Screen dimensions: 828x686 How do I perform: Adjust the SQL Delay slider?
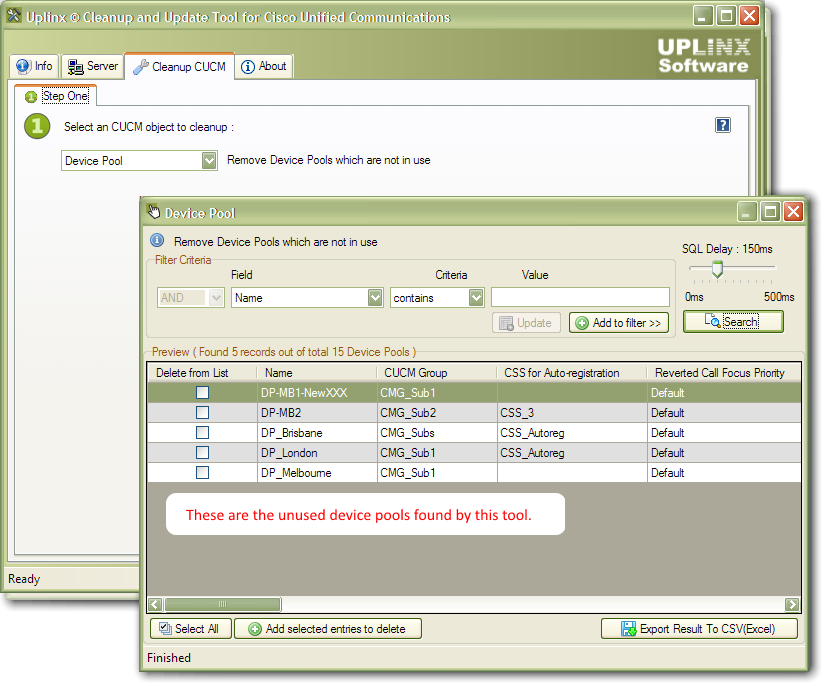(x=717, y=269)
